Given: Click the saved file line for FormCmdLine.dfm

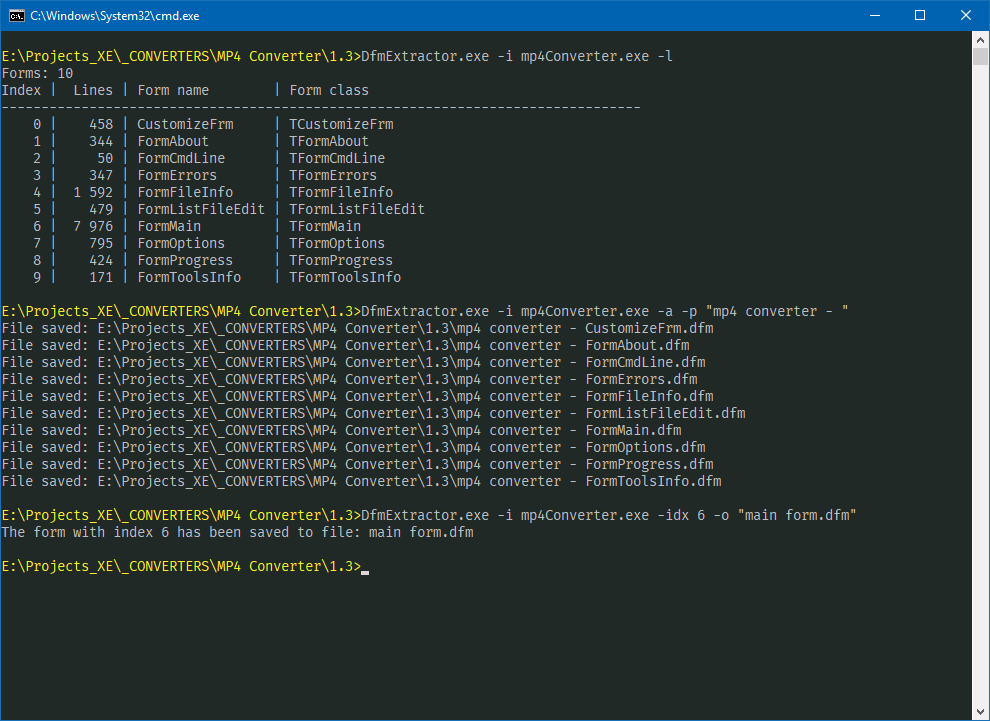Looking at the screenshot, I should pos(354,362).
